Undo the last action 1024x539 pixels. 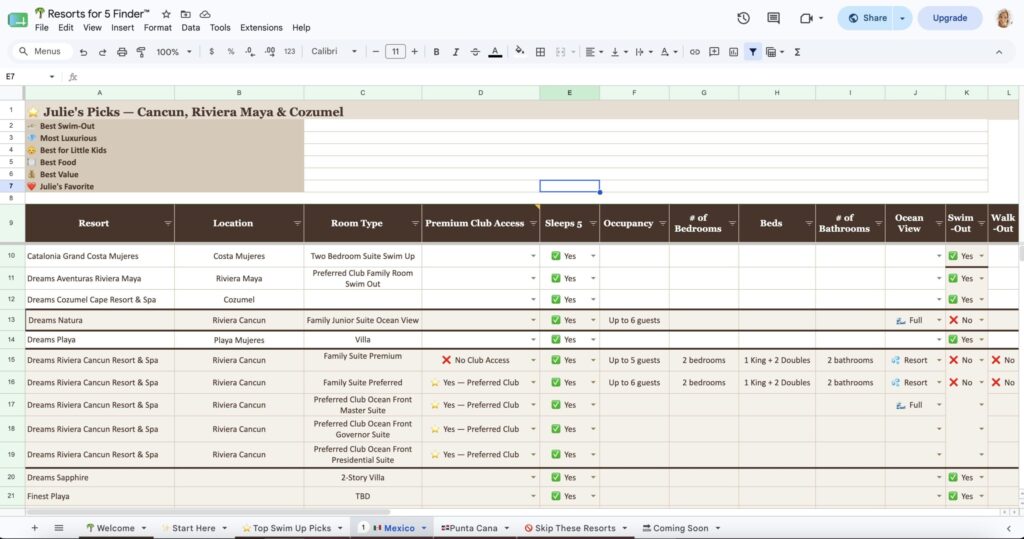pyautogui.click(x=83, y=52)
